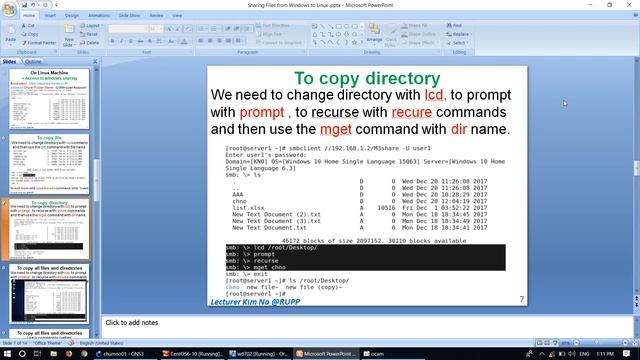Image resolution: width=640 pixels, height=360 pixels.
Task: Click the Quick Styles button
Action: tap(391, 35)
